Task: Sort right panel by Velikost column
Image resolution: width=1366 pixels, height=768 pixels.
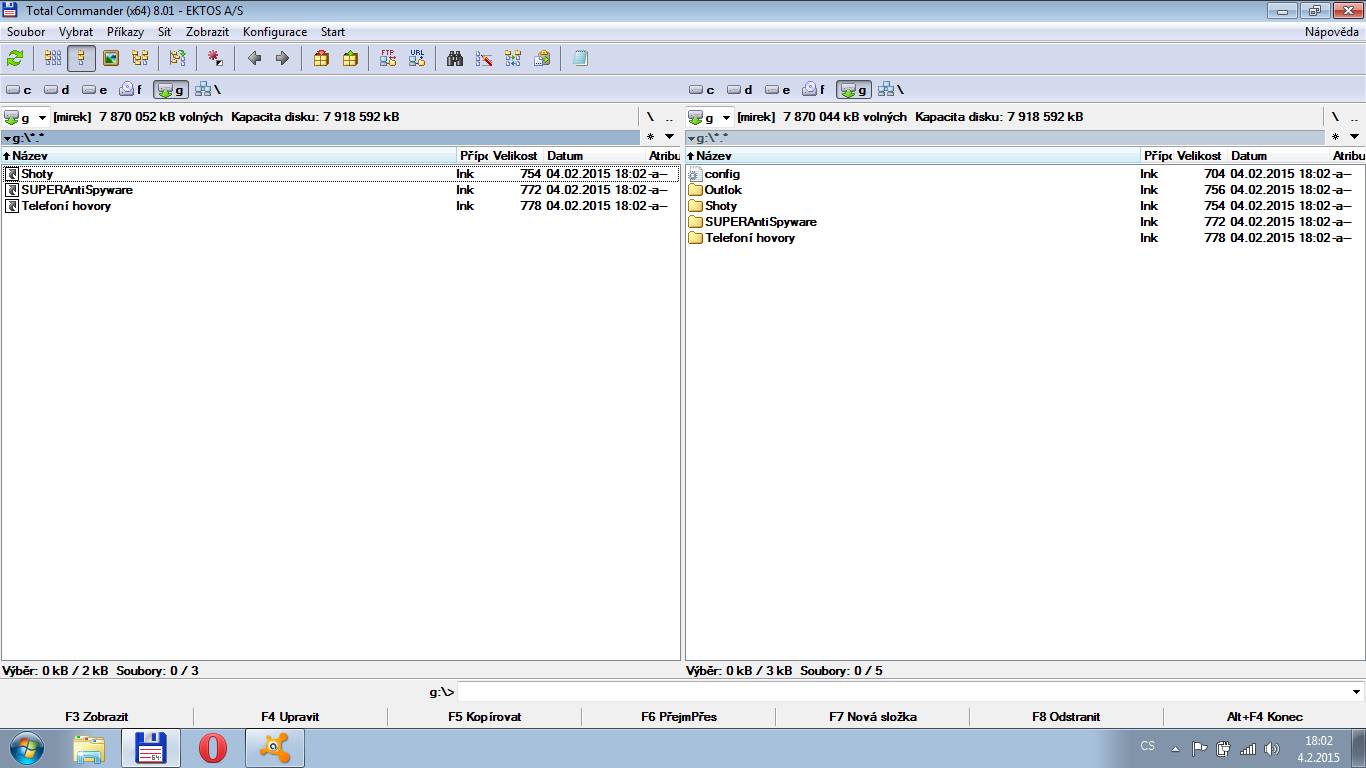Action: tap(1200, 156)
